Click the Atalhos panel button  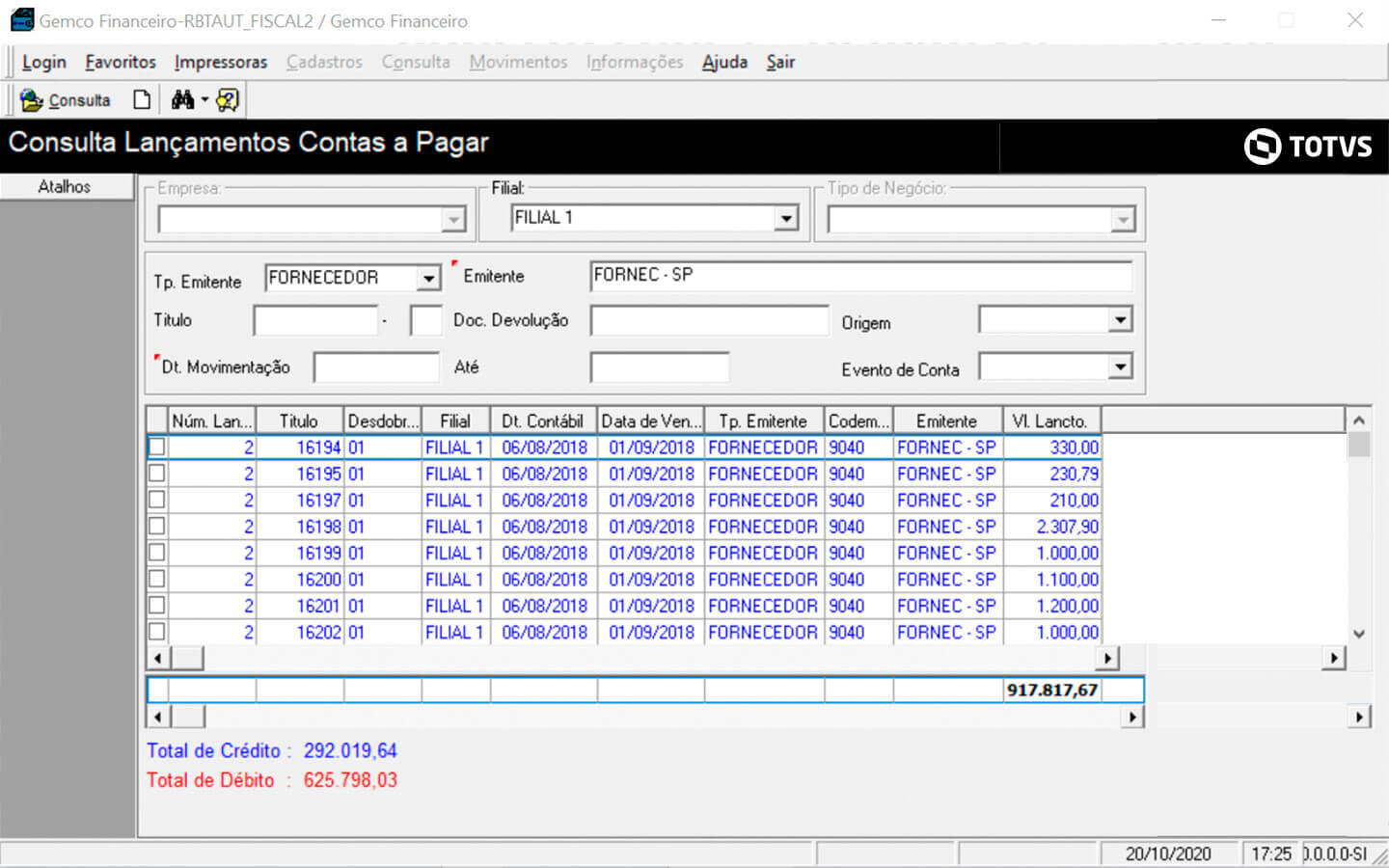pyautogui.click(x=66, y=187)
